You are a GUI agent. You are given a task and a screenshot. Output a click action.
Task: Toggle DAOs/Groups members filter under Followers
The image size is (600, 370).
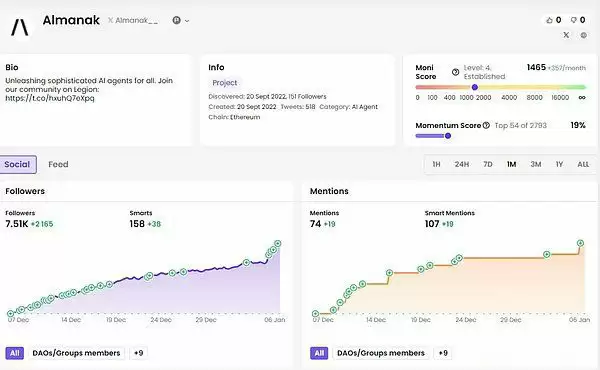tap(76, 353)
